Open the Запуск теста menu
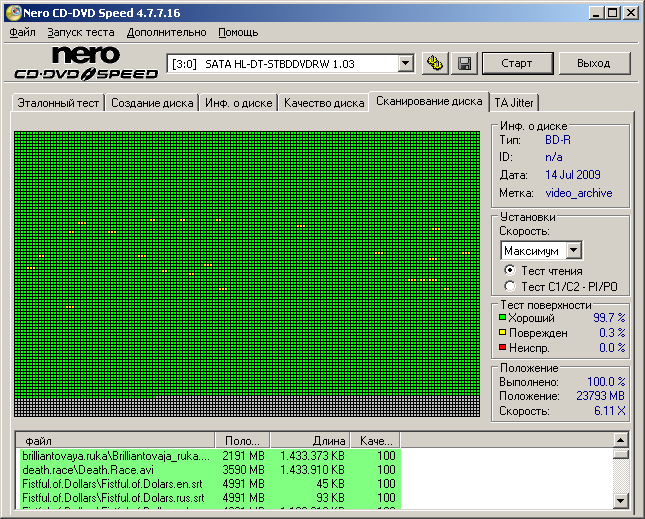Screen dimensions: 645x519 click(x=81, y=32)
